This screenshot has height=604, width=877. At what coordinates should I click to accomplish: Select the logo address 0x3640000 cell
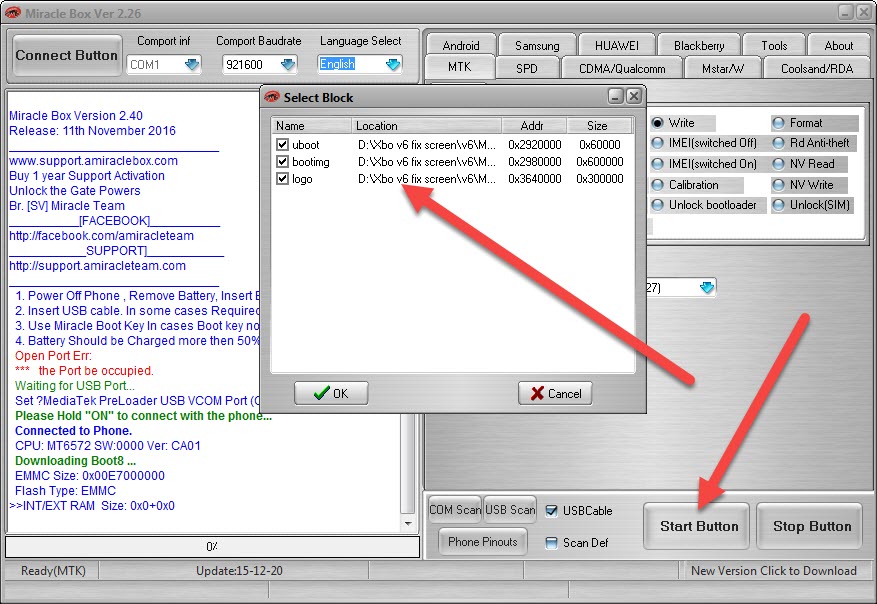tap(535, 179)
